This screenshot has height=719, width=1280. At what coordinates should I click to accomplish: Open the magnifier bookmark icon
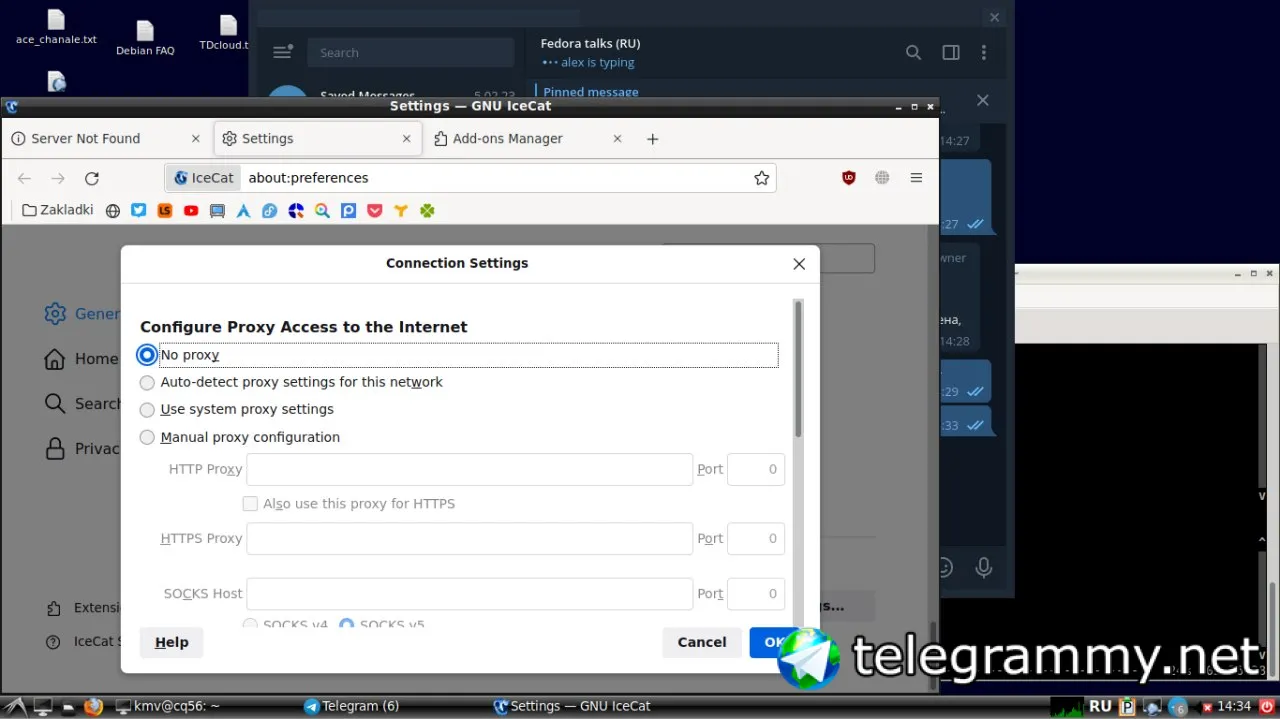point(322,210)
